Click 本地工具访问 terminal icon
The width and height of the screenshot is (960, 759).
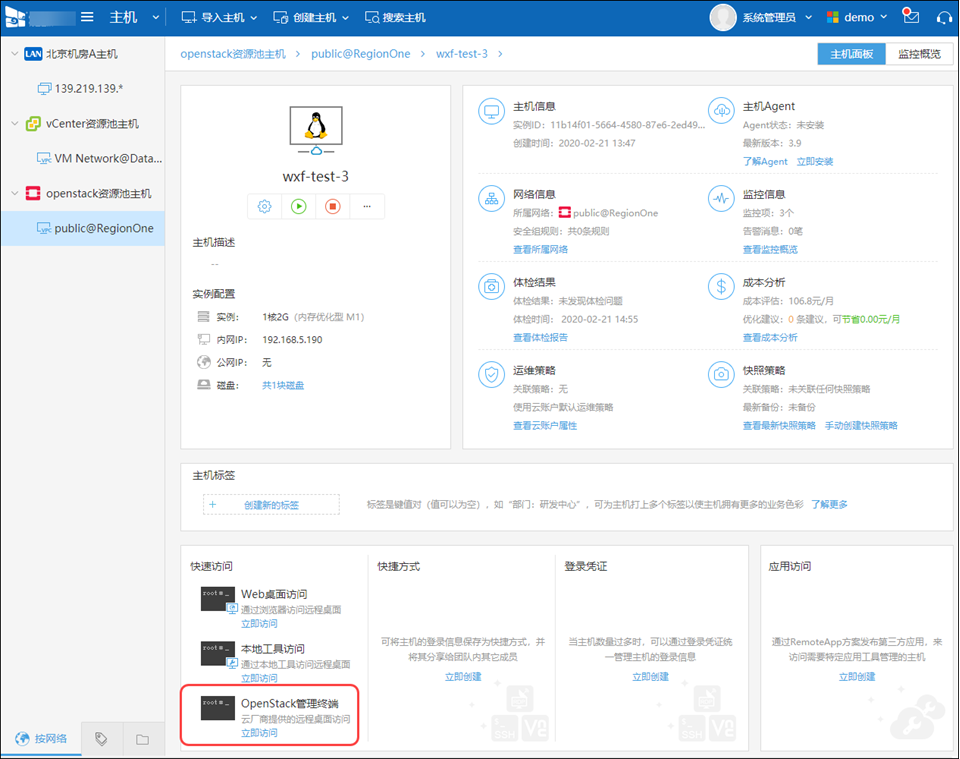pos(217,654)
